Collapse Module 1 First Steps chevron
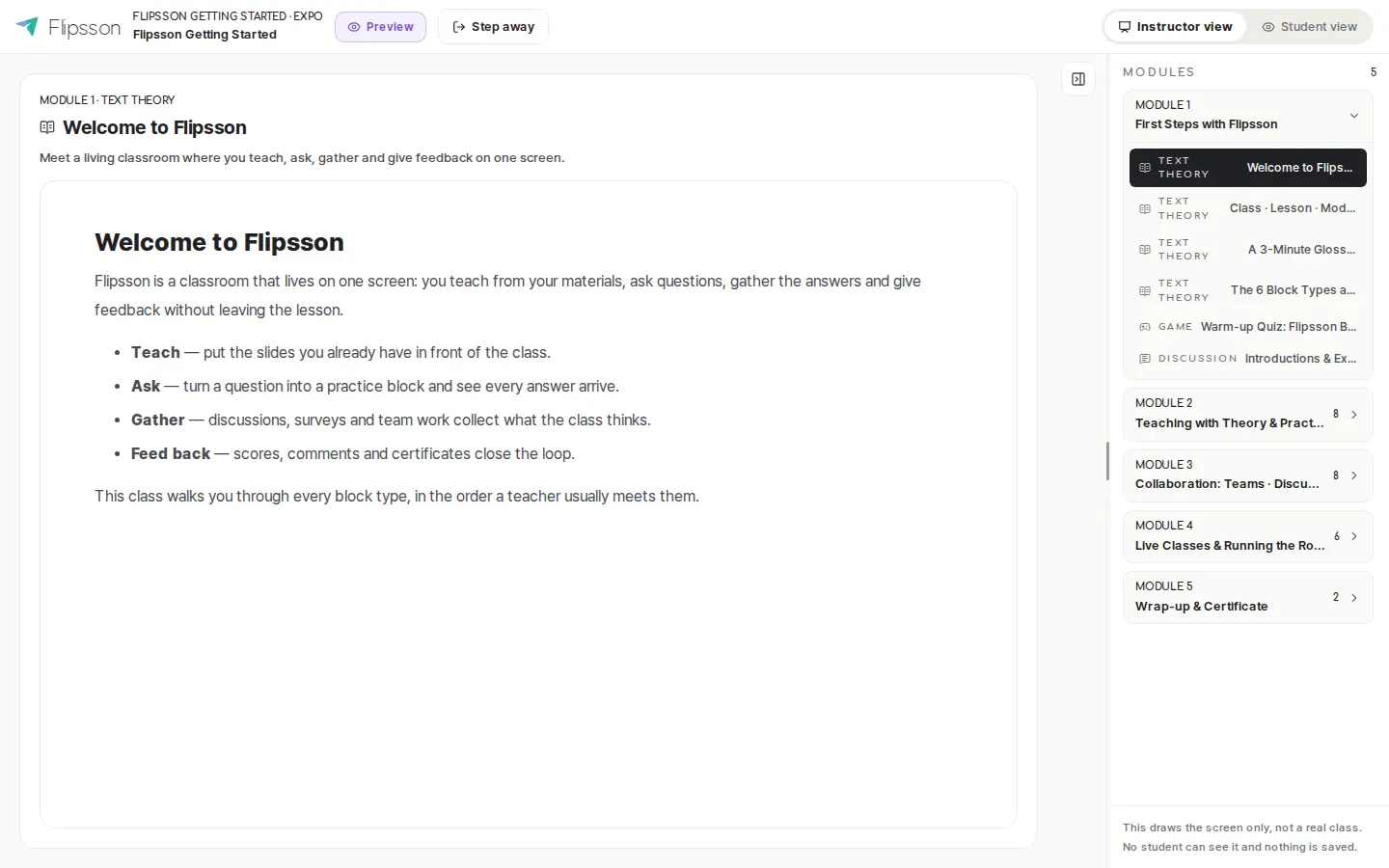The width and height of the screenshot is (1389, 868). coord(1354,116)
